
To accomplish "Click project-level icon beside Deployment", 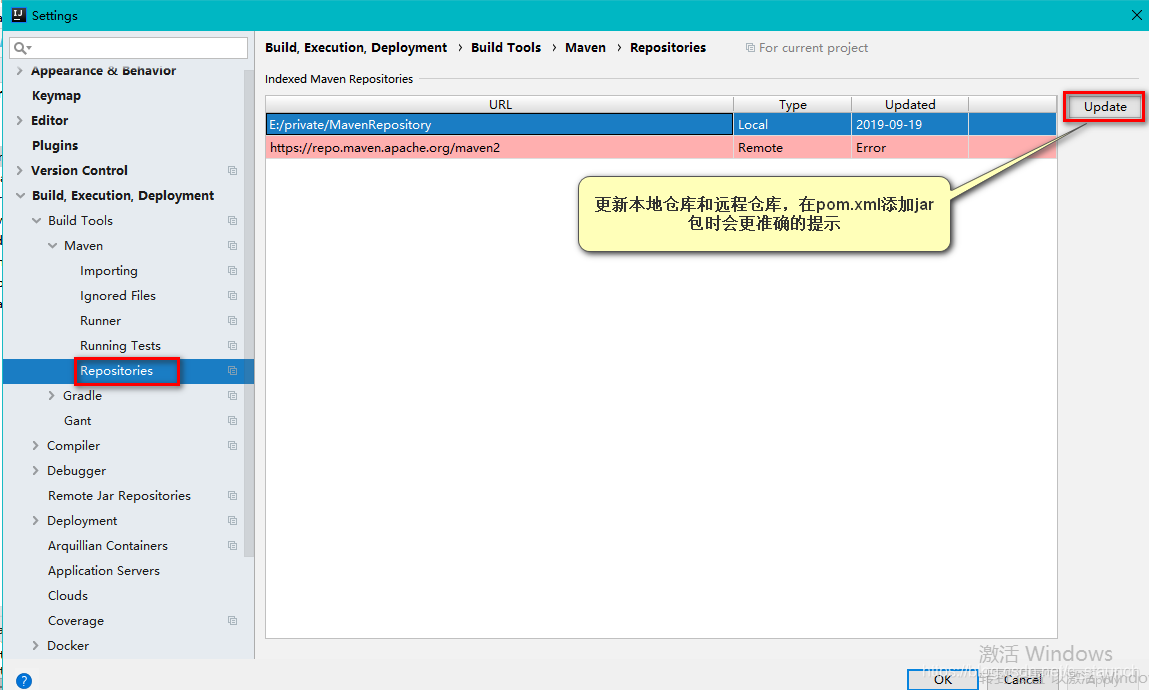I will pos(232,521).
